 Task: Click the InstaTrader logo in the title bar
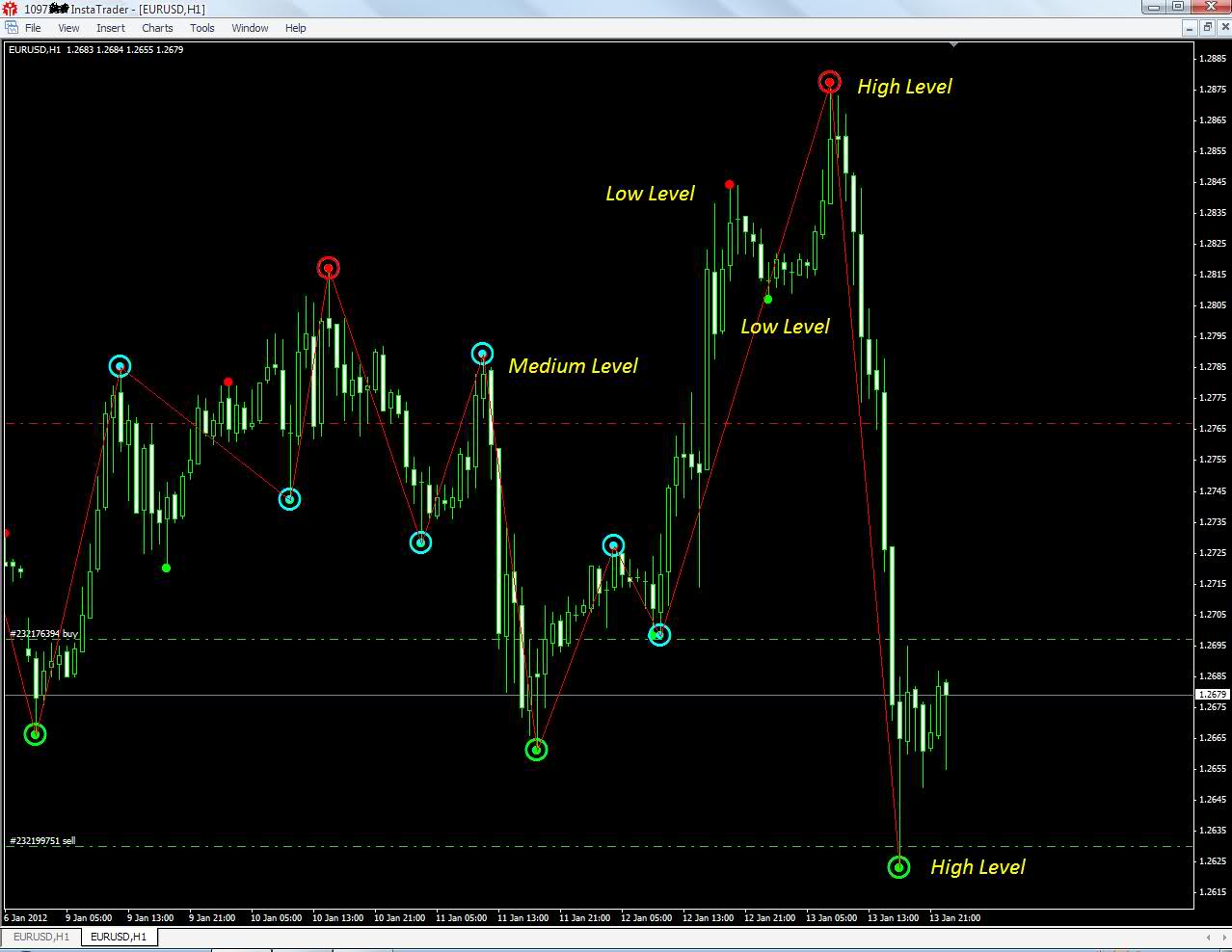point(10,9)
